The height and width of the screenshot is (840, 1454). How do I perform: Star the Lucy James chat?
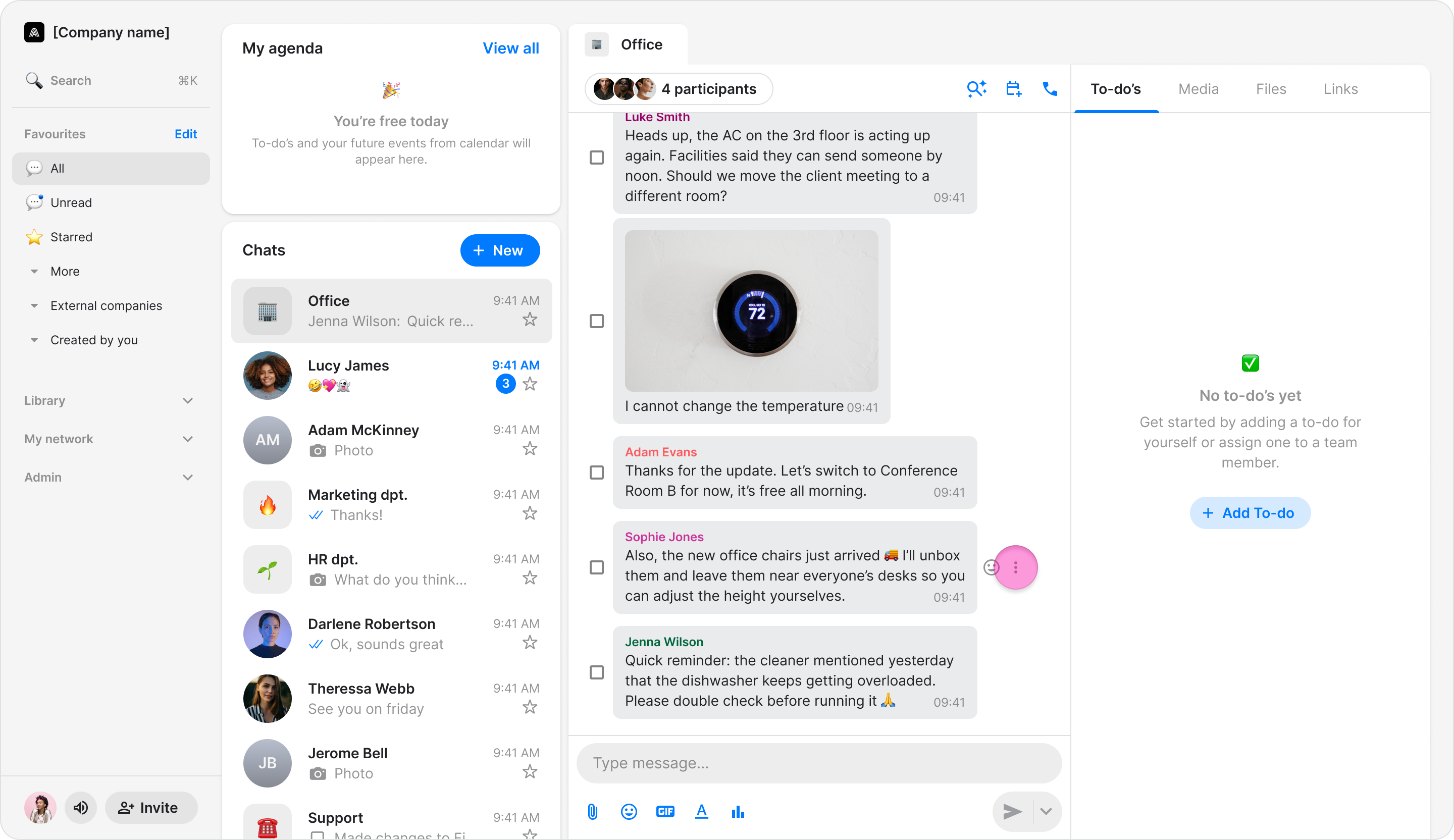[530, 384]
